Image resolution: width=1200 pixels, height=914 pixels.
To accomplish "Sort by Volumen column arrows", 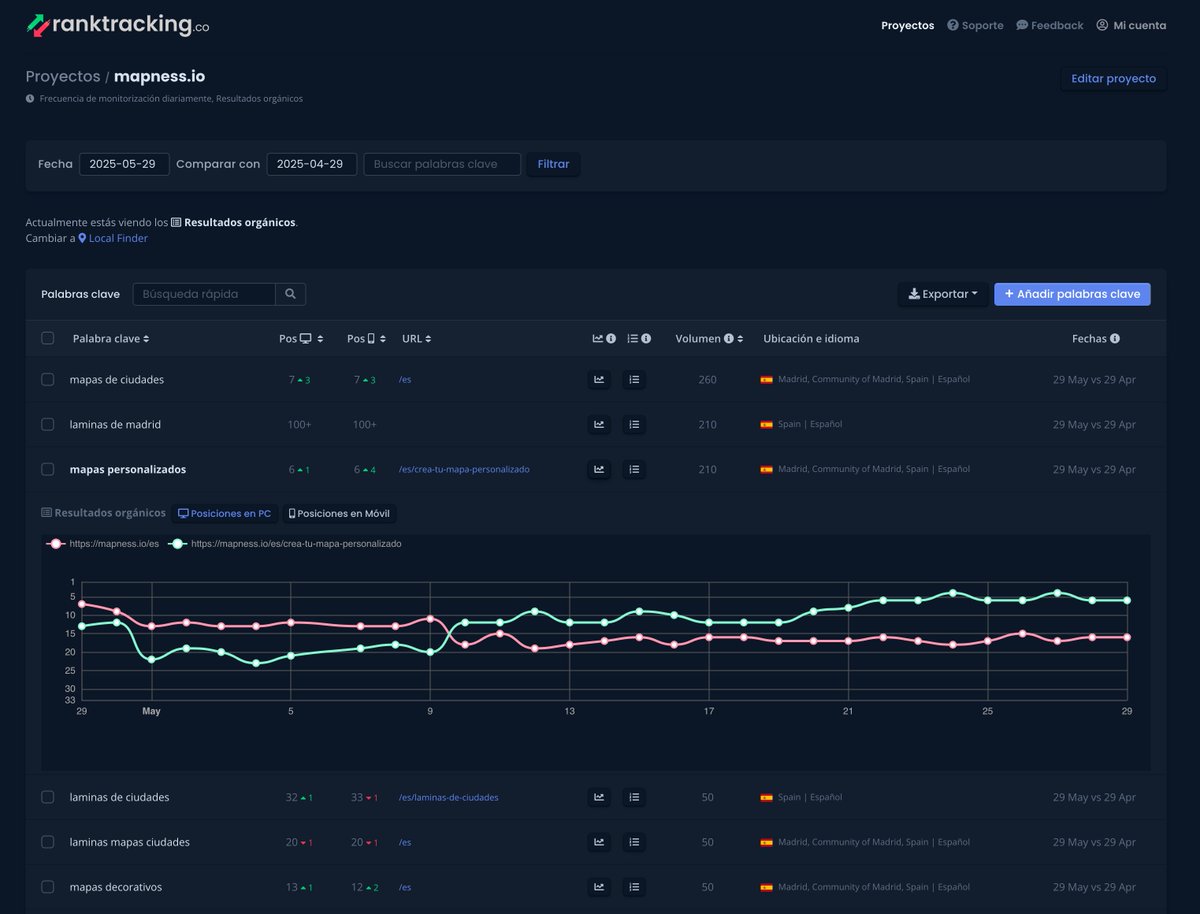I will pyautogui.click(x=740, y=339).
